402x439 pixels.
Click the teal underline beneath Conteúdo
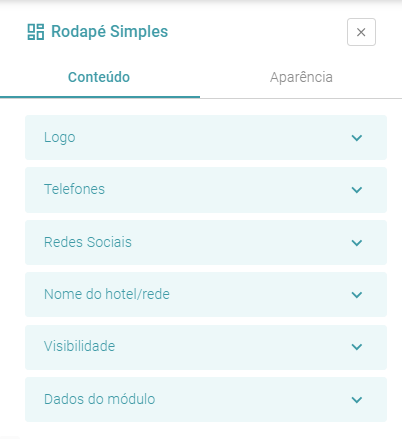point(100,97)
